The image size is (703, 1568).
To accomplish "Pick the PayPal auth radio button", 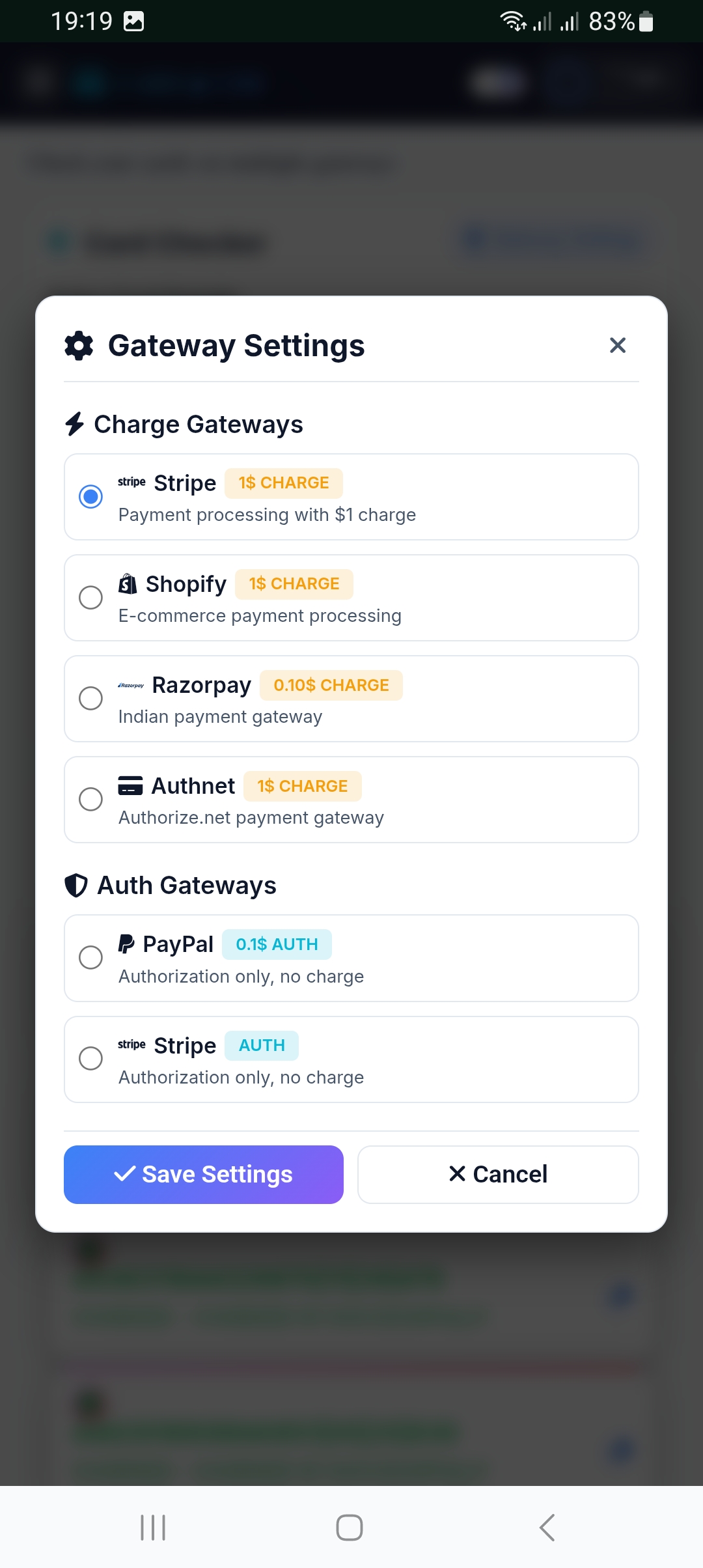I will 90,957.
